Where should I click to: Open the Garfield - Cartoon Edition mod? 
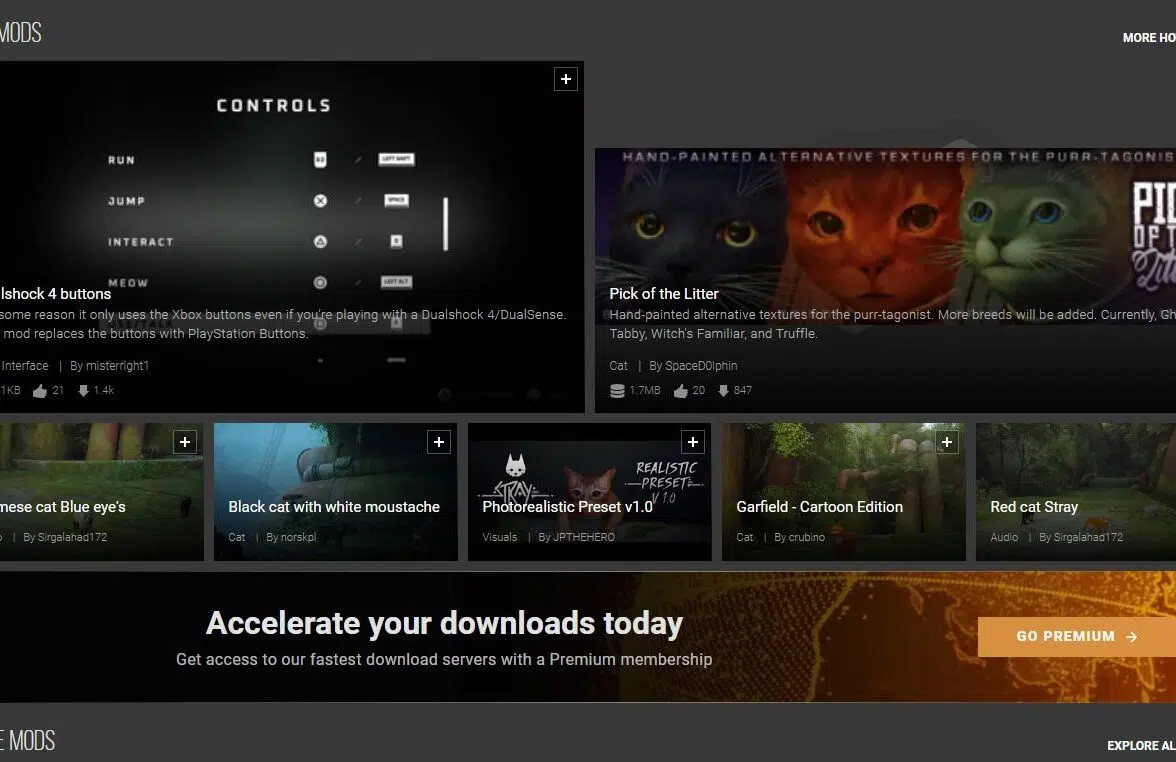click(x=819, y=507)
